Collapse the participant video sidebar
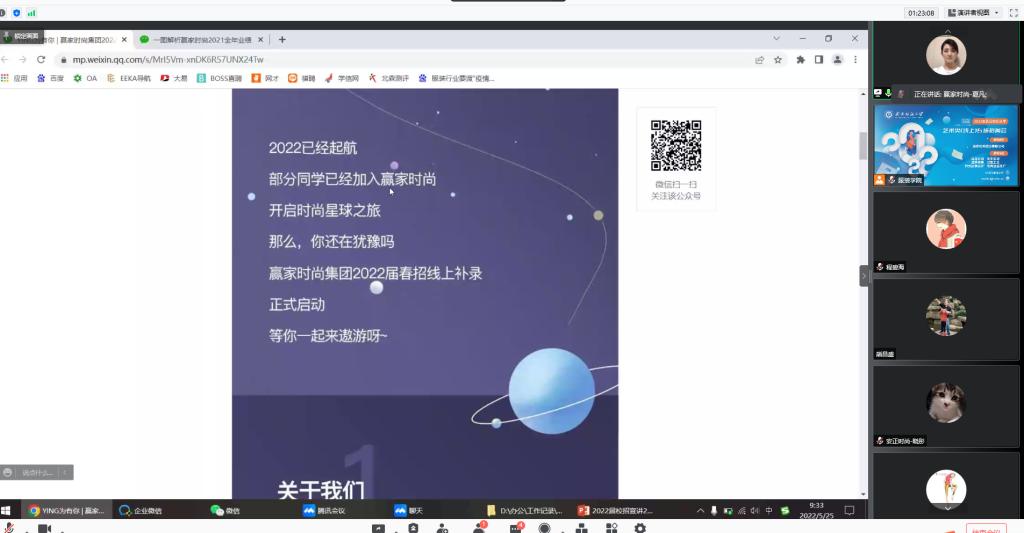The image size is (1024, 533). pyautogui.click(x=864, y=276)
